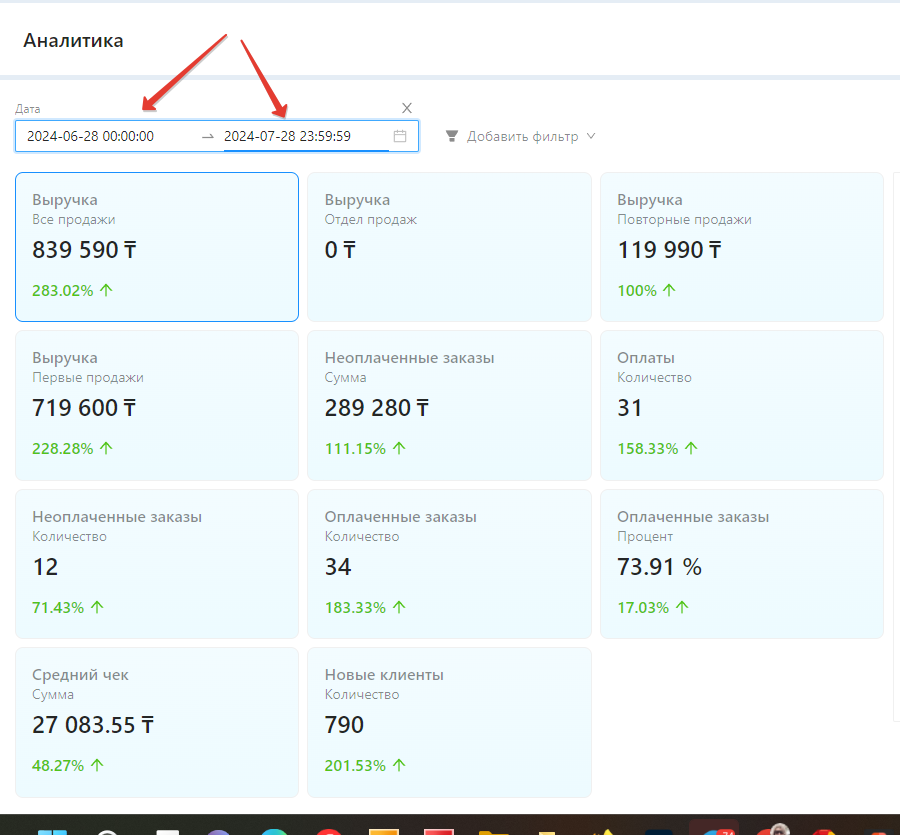900x835 pixels.
Task: Select the Средний чек card
Action: pos(157,722)
